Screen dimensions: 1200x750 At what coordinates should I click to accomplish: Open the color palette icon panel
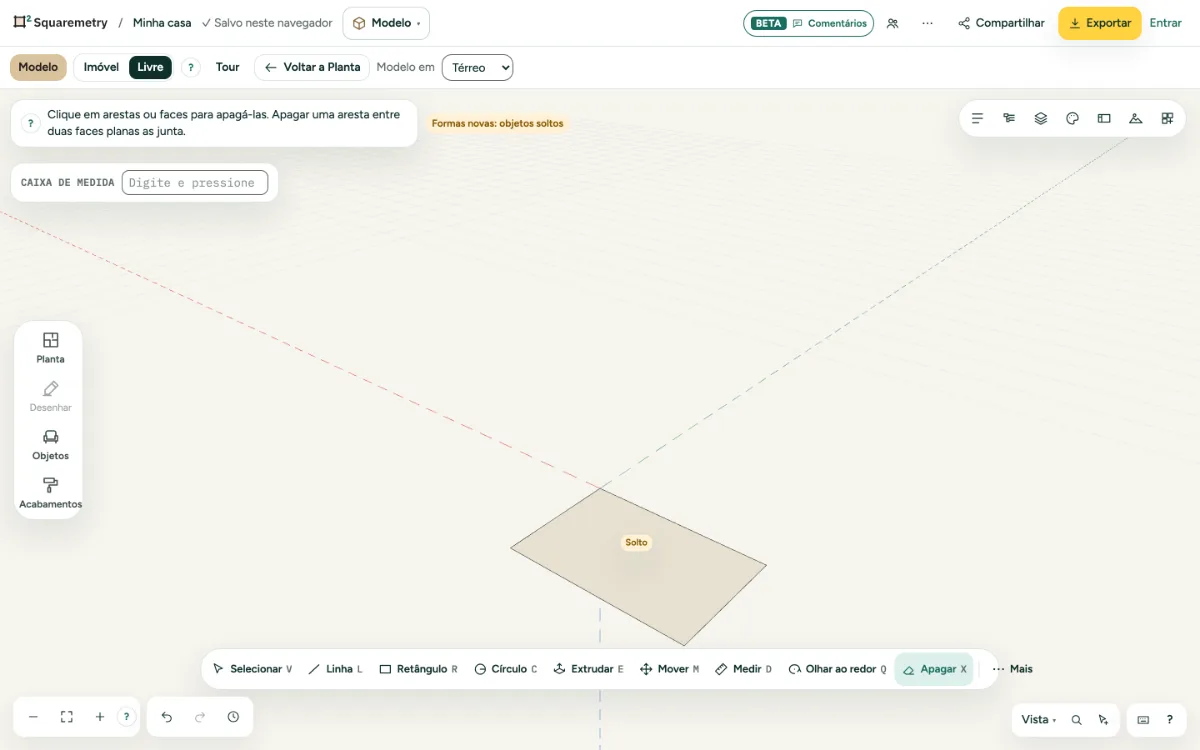point(1072,118)
